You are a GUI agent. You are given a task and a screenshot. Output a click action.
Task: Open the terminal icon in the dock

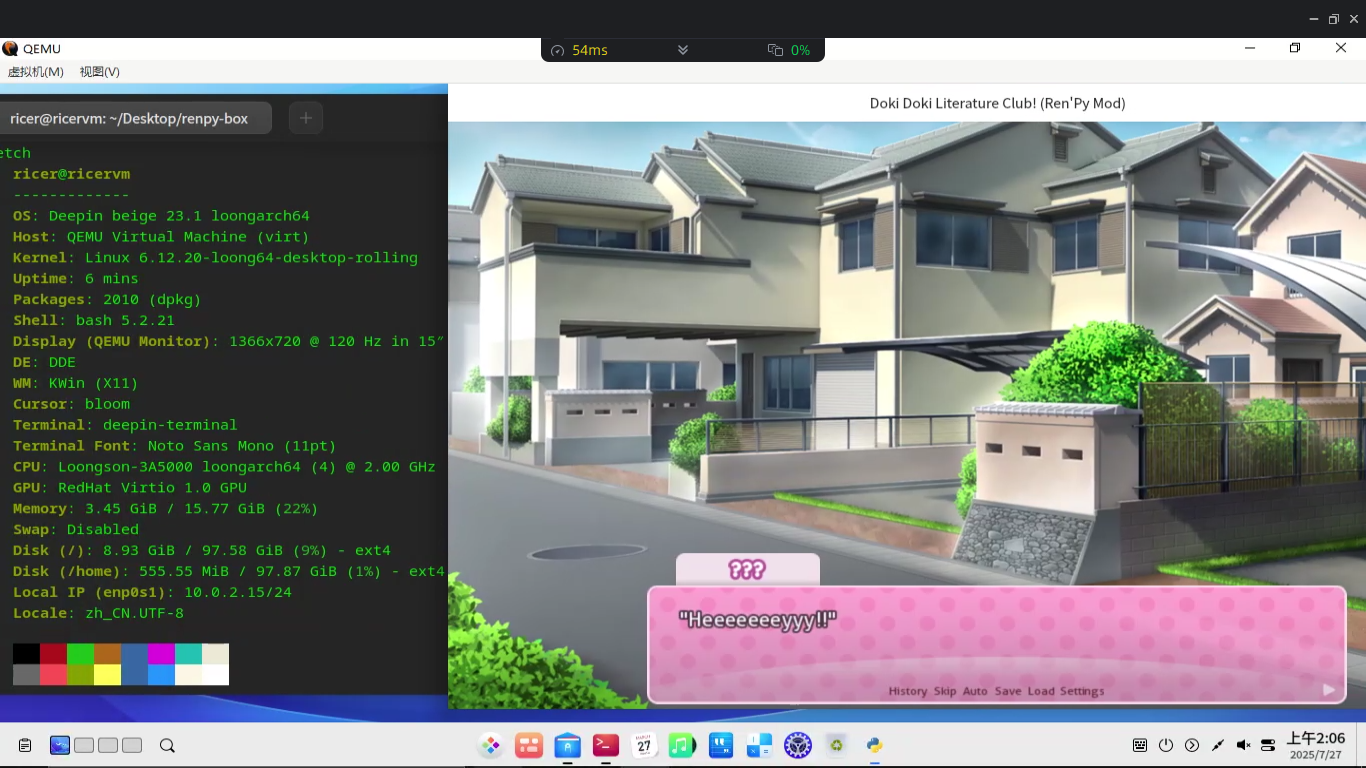605,745
